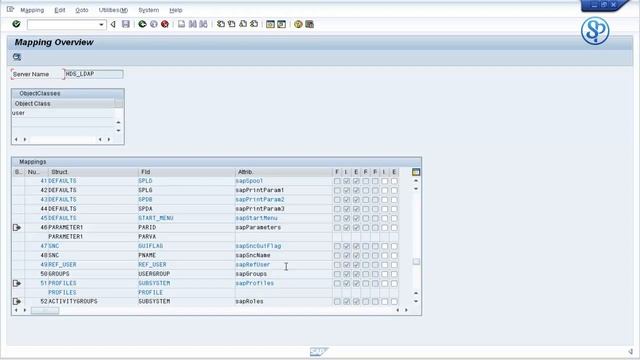Toggle checked I checkbox in sapSncName row
The height and width of the screenshot is (360, 640).
tap(347, 256)
